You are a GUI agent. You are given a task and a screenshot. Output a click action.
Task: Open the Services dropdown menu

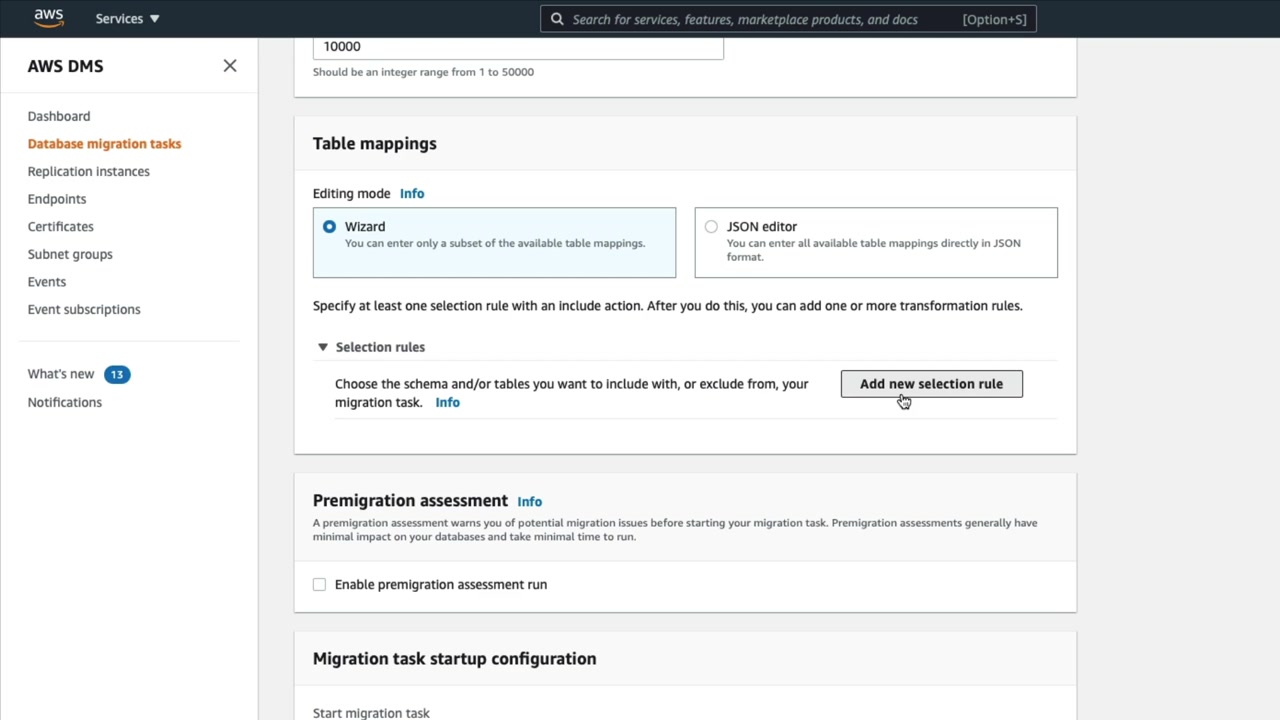pos(127,19)
